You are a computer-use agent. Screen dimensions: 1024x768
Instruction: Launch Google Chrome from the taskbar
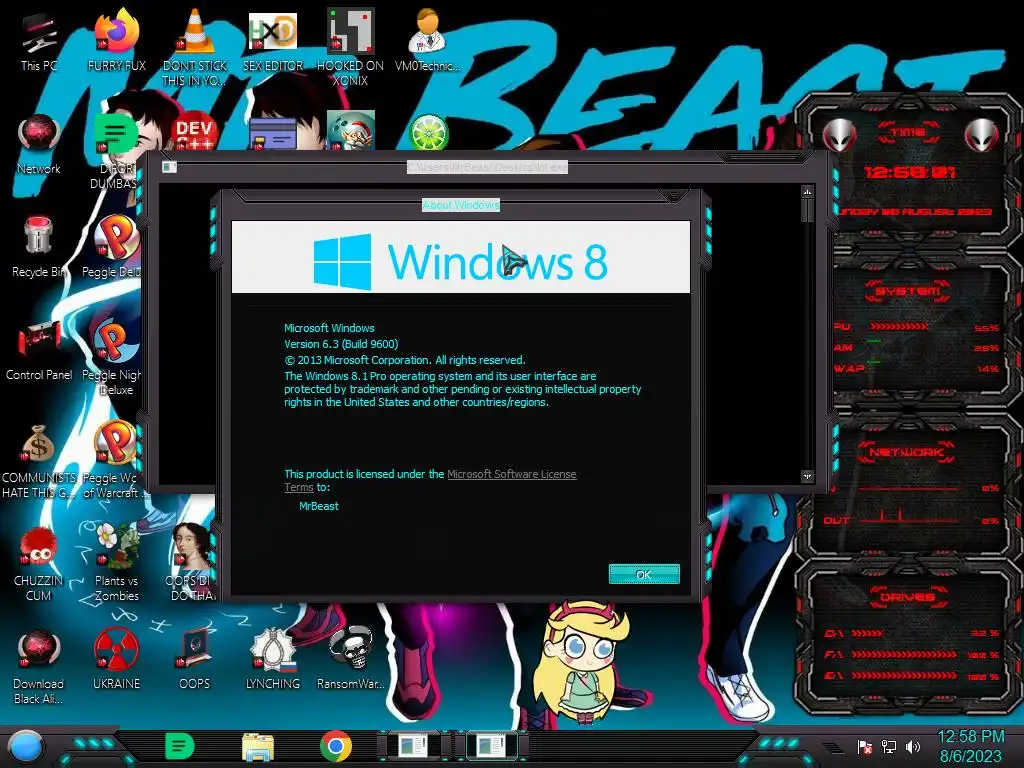coord(336,746)
